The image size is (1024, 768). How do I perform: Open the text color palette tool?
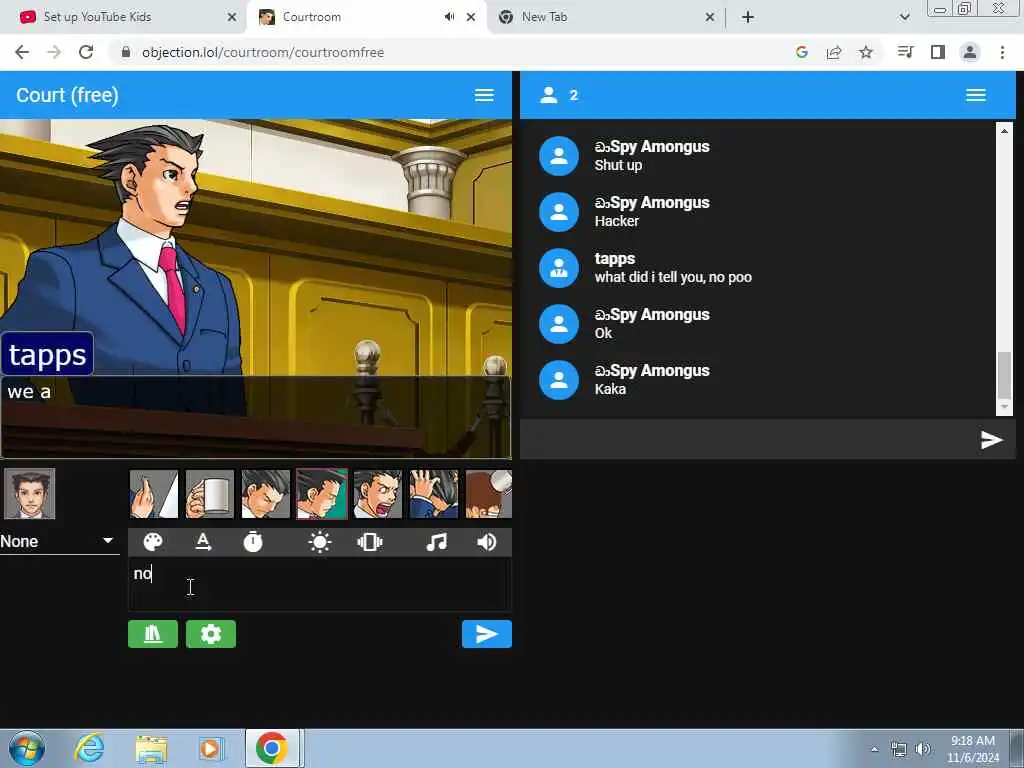(153, 542)
